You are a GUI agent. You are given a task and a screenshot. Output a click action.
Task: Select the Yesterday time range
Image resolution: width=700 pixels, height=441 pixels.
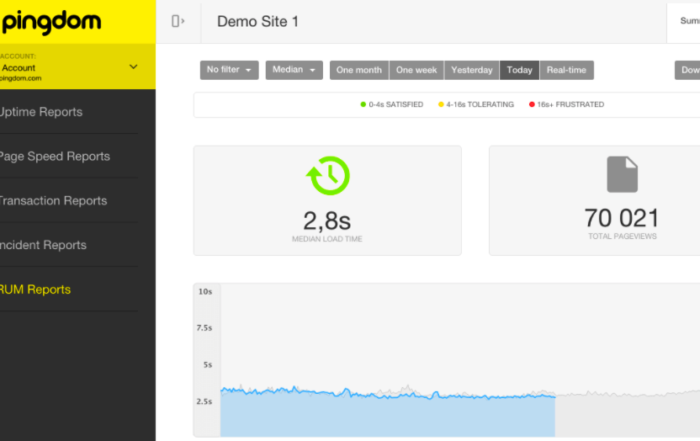472,70
